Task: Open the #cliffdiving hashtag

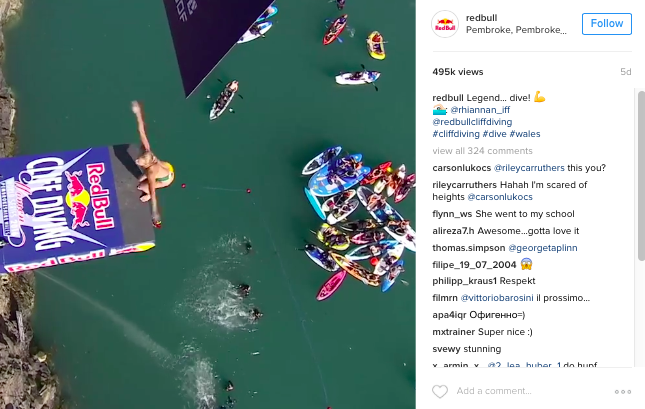Action: 456,134
